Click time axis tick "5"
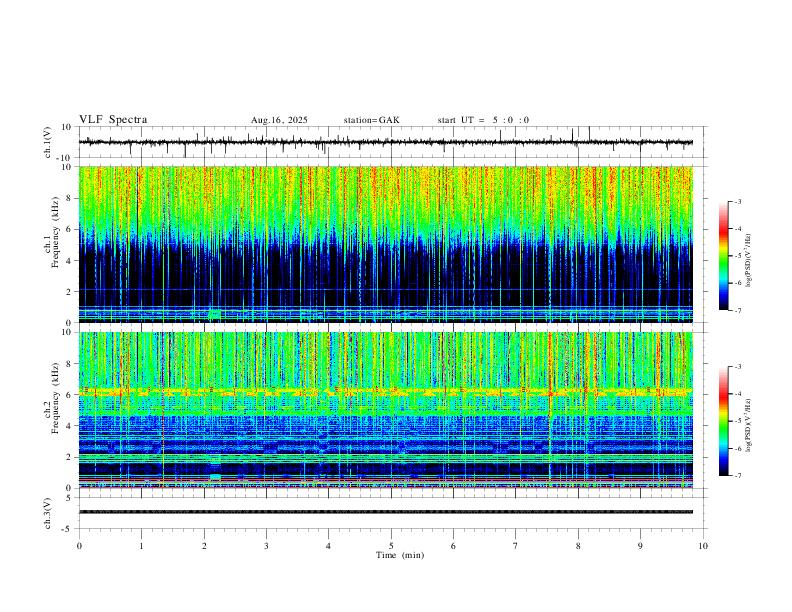This screenshot has width=792, height=612. [391, 546]
